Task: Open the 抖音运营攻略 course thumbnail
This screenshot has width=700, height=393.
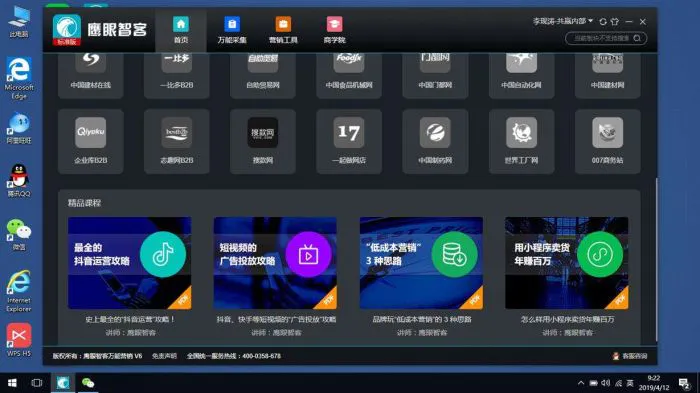Action: pos(129,263)
